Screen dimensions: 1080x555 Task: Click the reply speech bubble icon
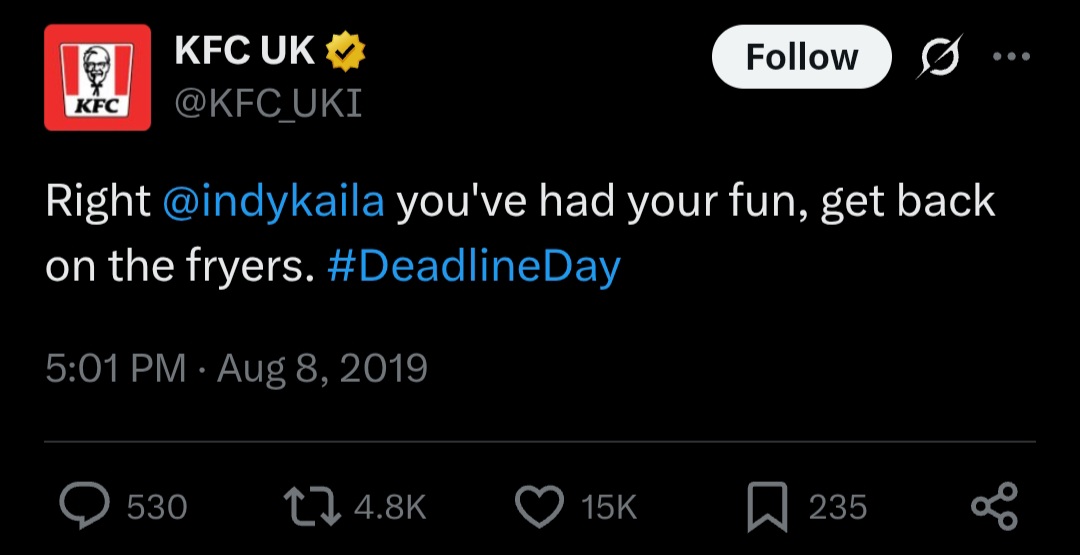84,507
